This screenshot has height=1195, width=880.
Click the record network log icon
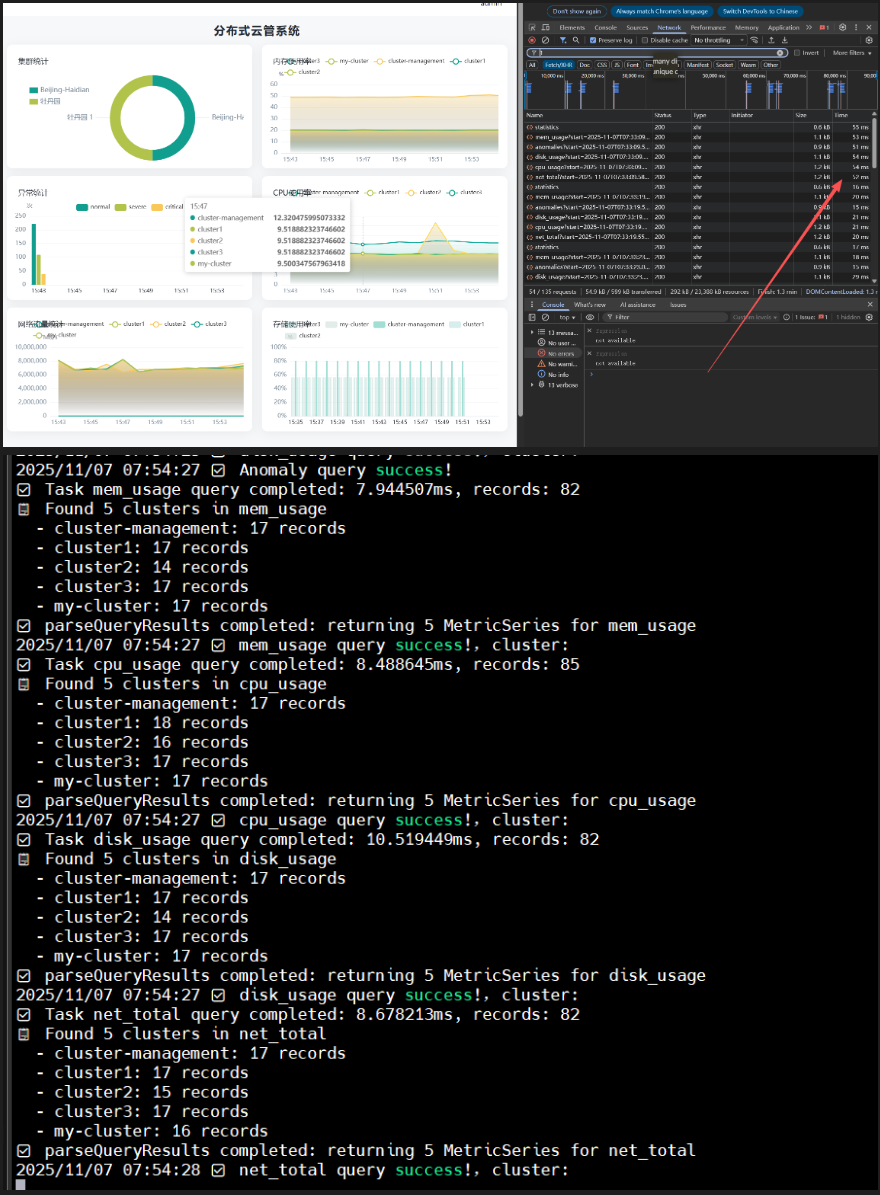532,40
